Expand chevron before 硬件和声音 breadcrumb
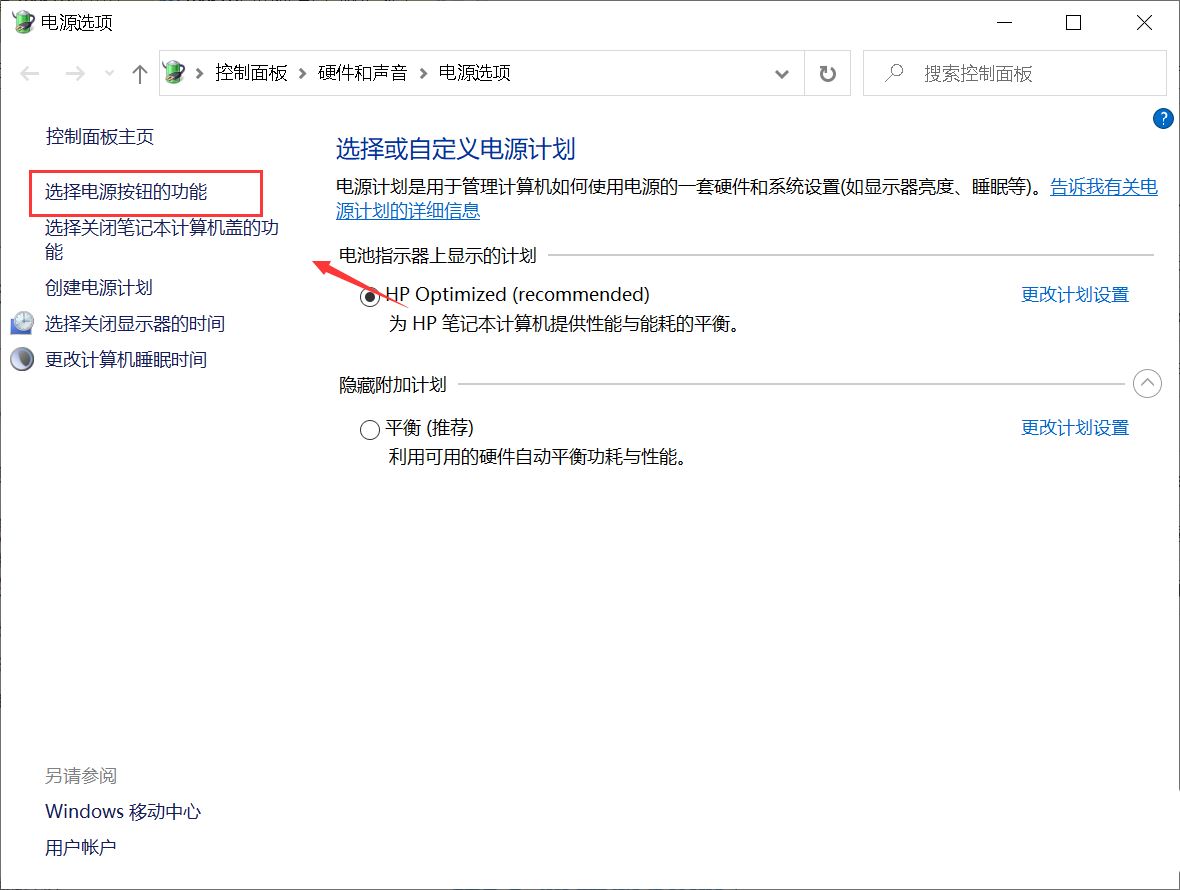This screenshot has width=1180, height=890. [x=303, y=73]
